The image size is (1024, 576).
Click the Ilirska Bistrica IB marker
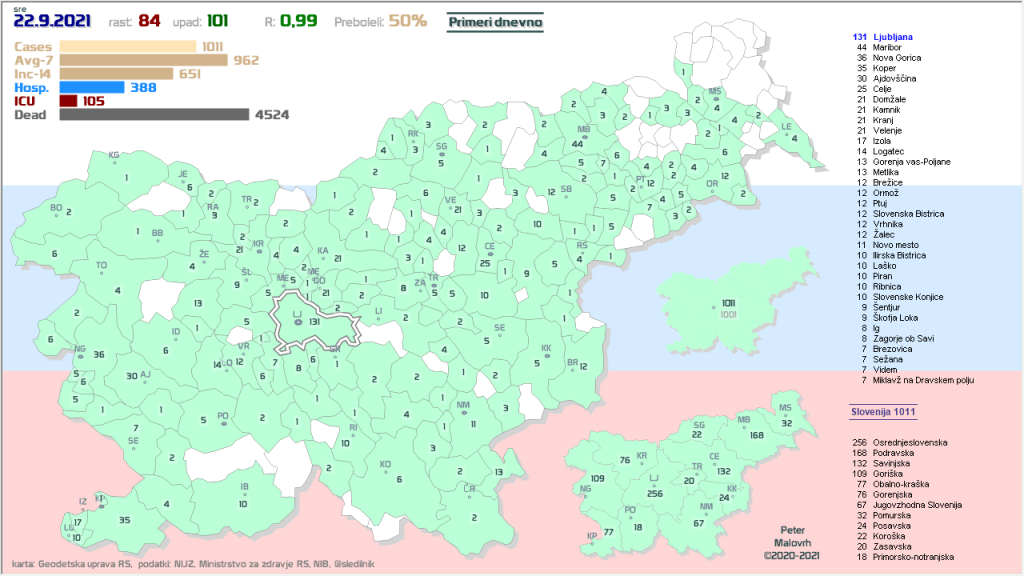coord(244,494)
